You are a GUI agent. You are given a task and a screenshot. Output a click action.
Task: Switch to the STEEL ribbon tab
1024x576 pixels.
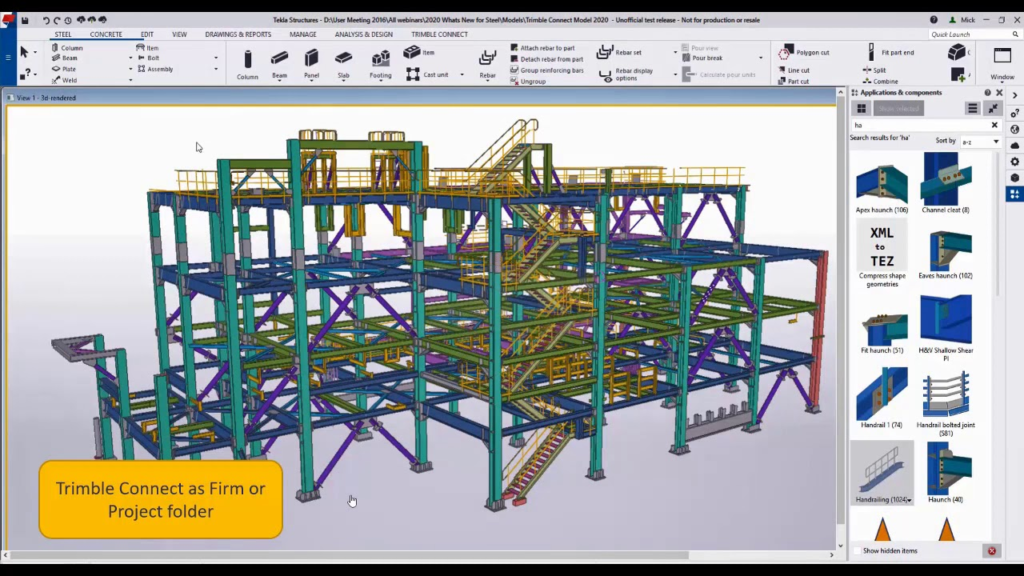click(x=63, y=35)
